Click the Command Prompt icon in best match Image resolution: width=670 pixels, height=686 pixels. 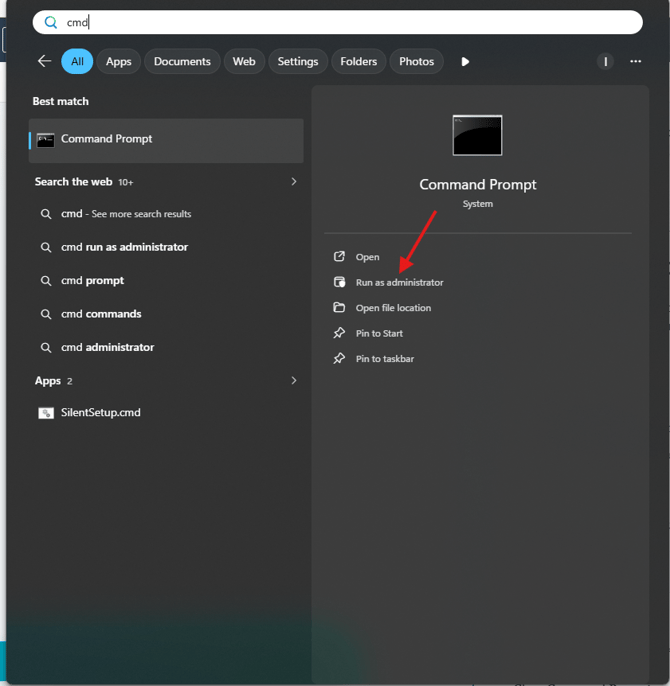pos(46,140)
